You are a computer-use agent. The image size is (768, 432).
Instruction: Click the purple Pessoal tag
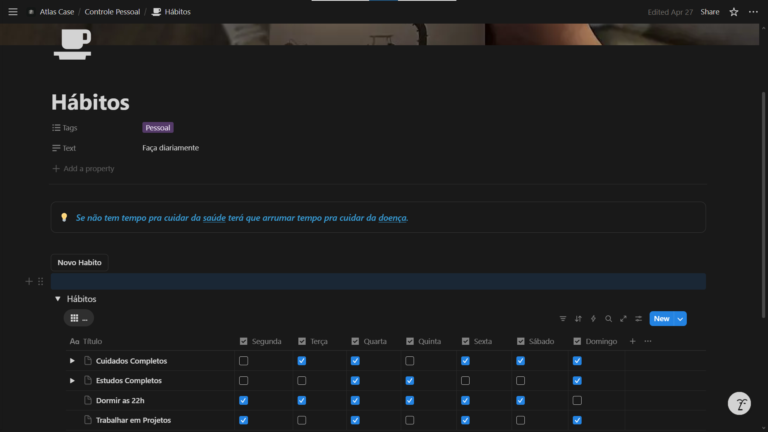[158, 128]
